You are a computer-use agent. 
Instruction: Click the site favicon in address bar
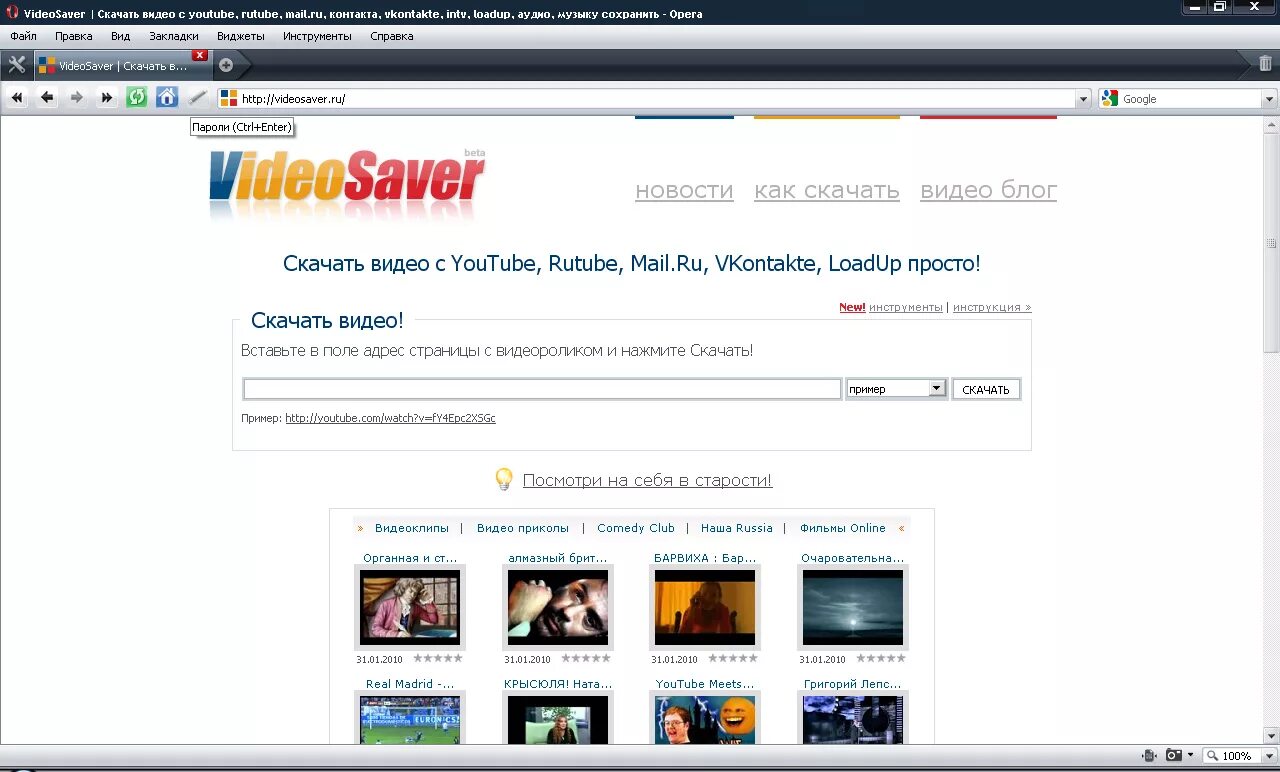pos(229,99)
